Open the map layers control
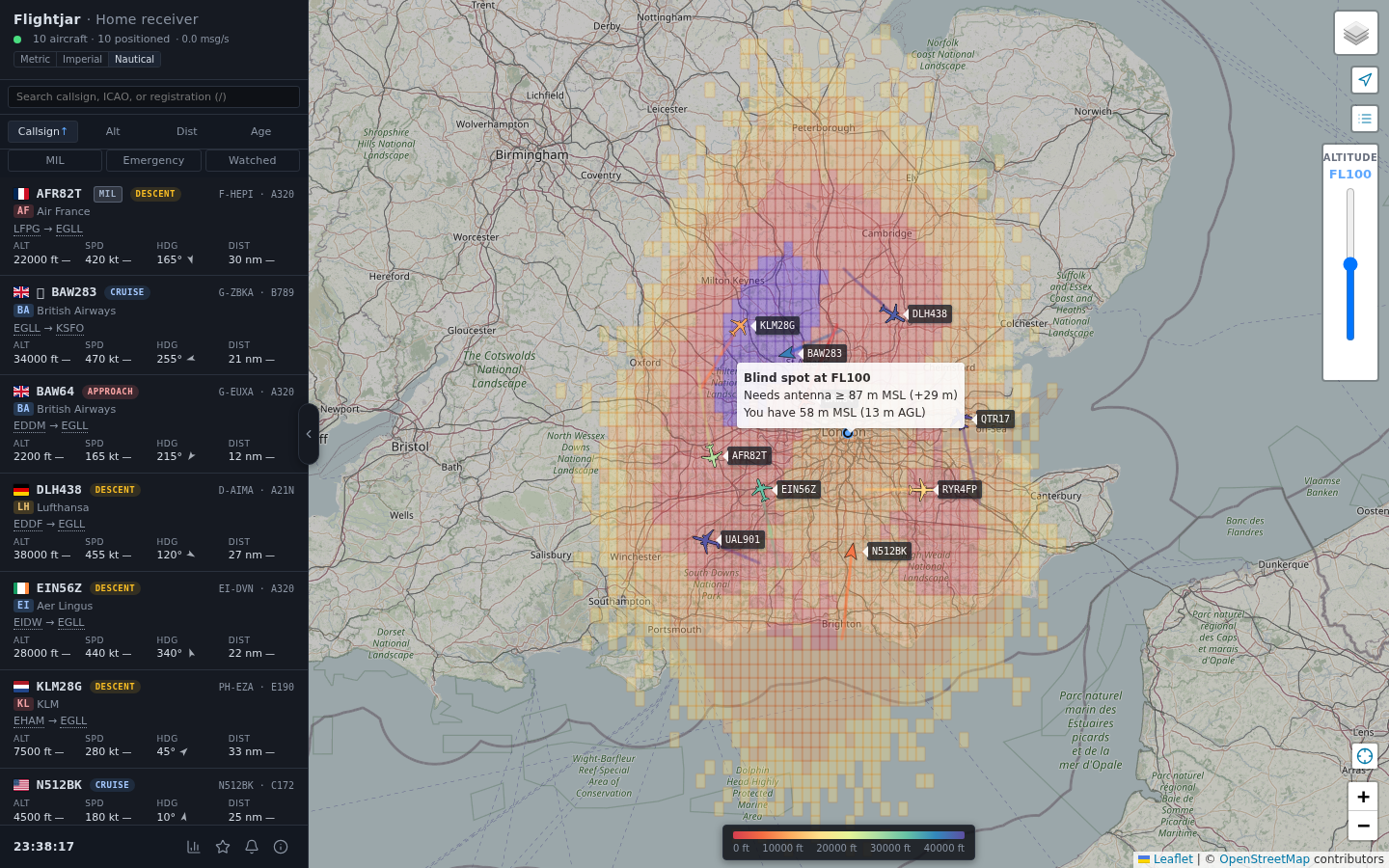 1355,34
